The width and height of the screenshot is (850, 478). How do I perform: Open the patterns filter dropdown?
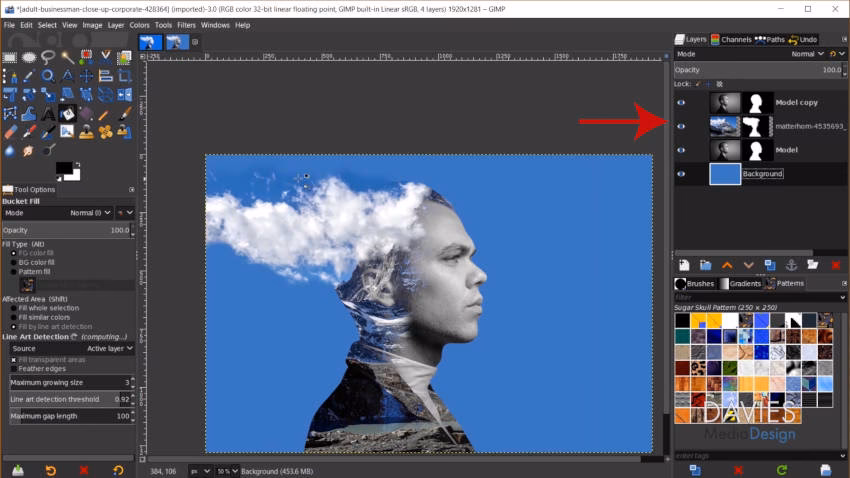(x=842, y=298)
